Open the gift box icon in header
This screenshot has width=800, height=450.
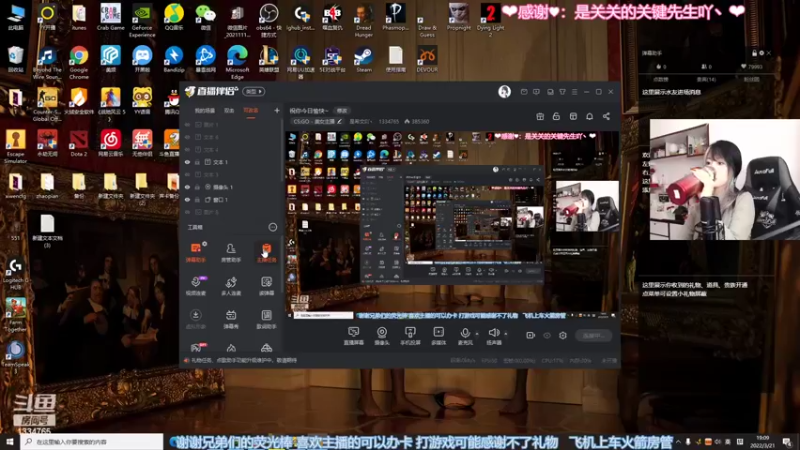point(540,116)
